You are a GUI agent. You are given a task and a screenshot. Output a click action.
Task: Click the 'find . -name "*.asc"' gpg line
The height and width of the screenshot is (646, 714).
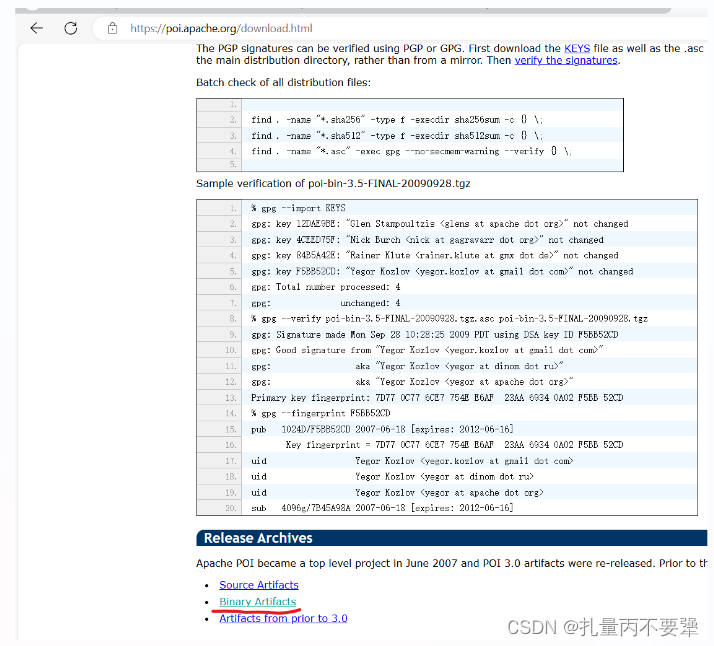pos(411,151)
